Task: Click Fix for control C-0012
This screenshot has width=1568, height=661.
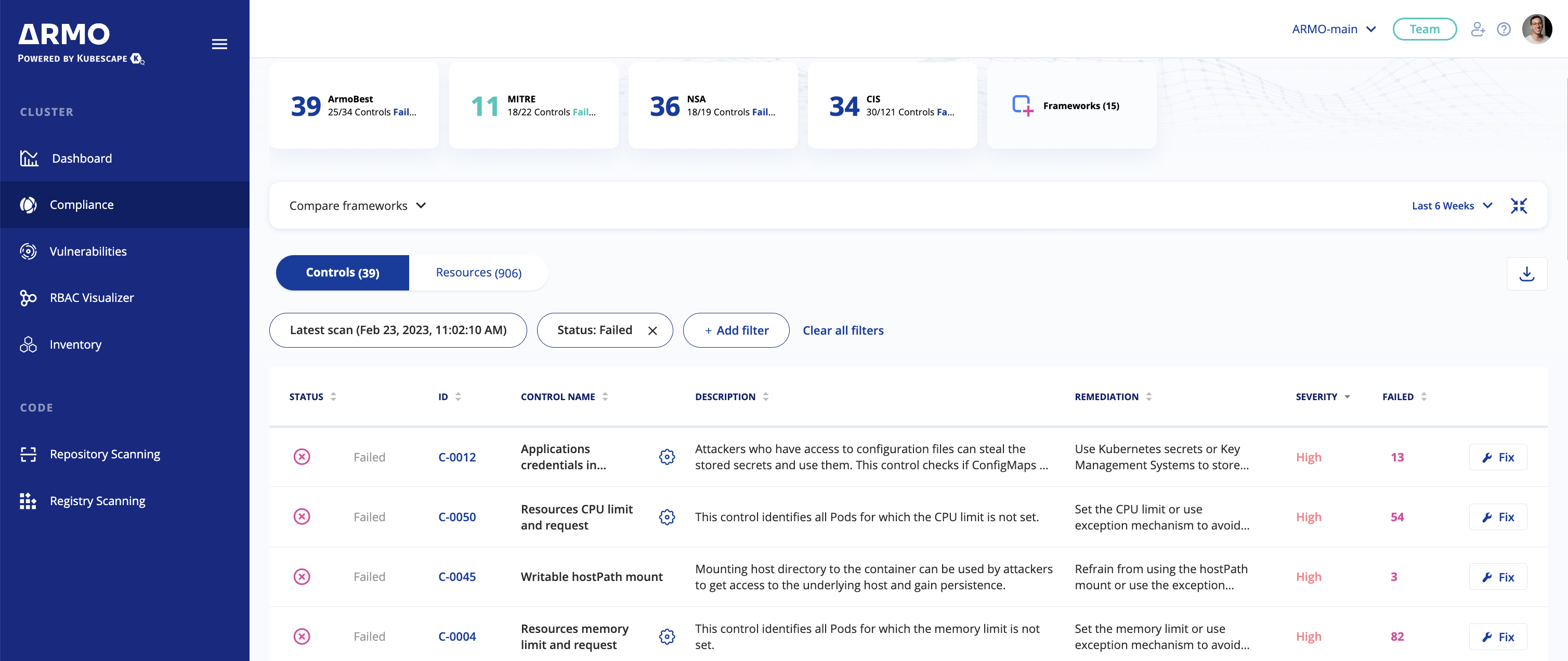Action: [x=1498, y=457]
